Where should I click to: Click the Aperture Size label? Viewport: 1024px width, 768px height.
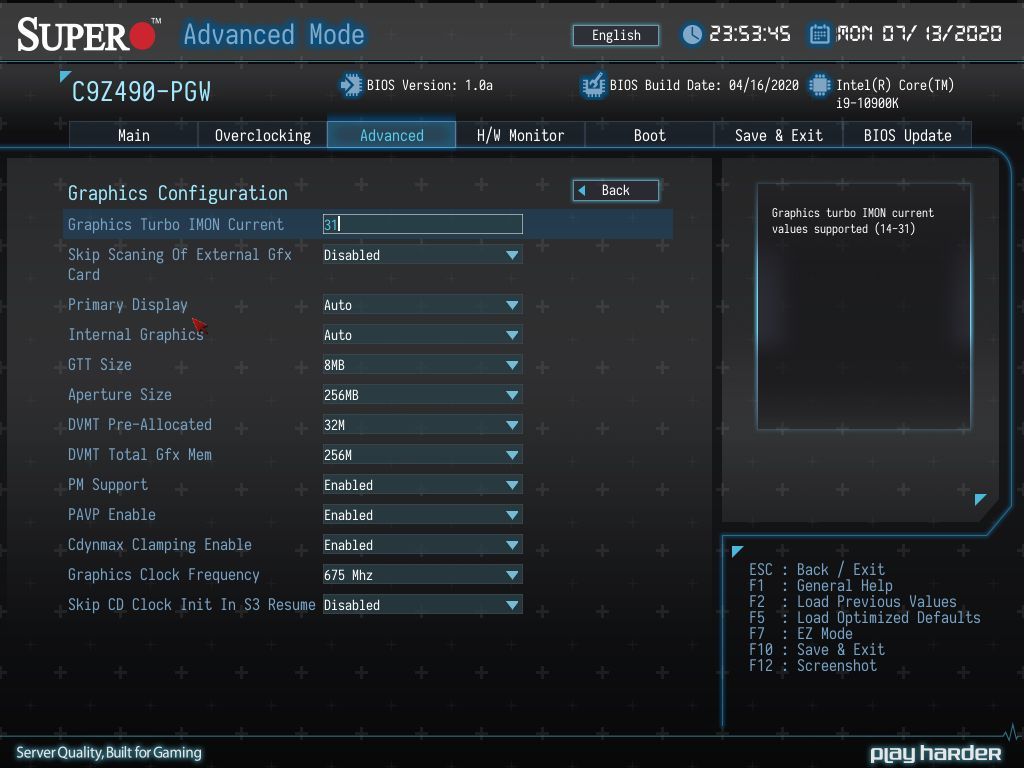[120, 395]
